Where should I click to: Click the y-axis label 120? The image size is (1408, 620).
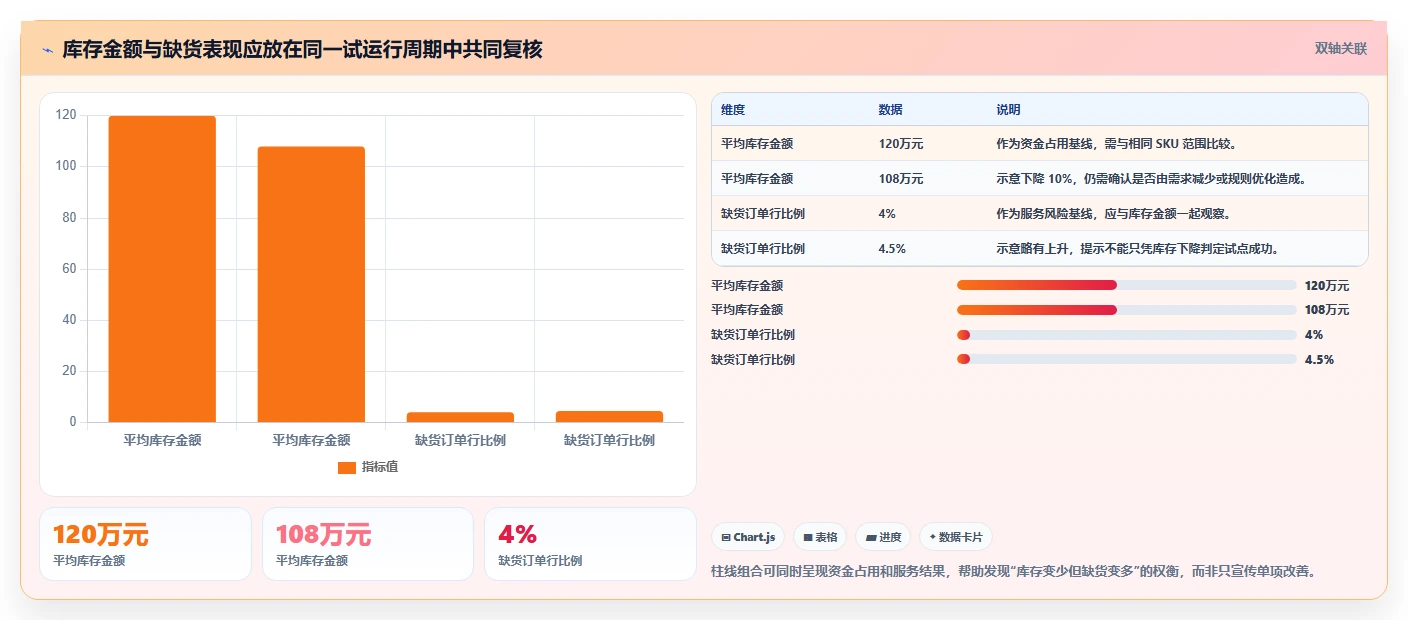pyautogui.click(x=66, y=115)
